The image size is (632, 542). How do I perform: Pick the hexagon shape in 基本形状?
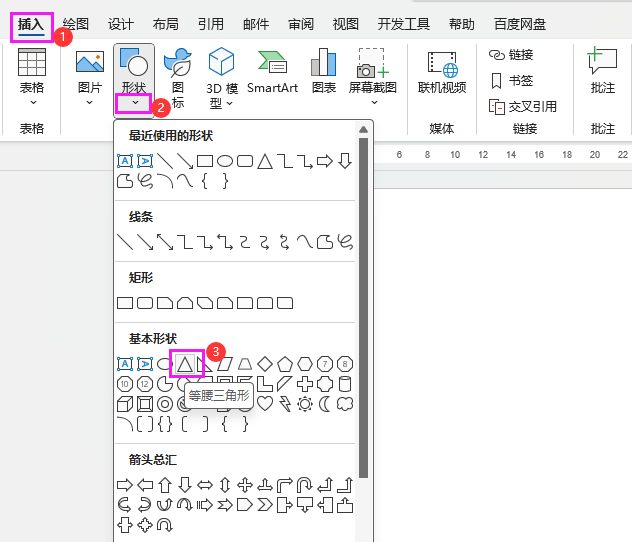pos(305,364)
